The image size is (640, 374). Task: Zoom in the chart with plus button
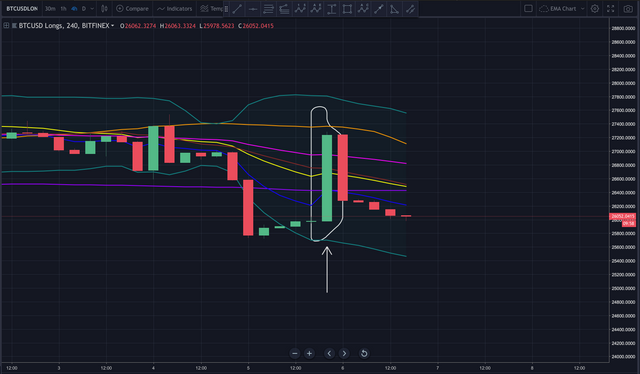[309, 353]
